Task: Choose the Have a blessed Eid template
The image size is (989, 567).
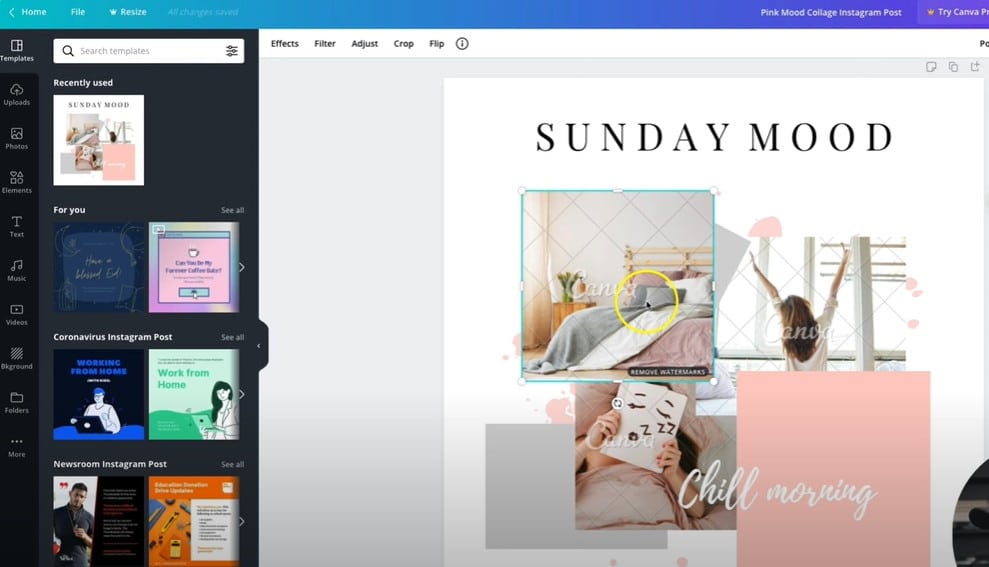Action: [98, 267]
